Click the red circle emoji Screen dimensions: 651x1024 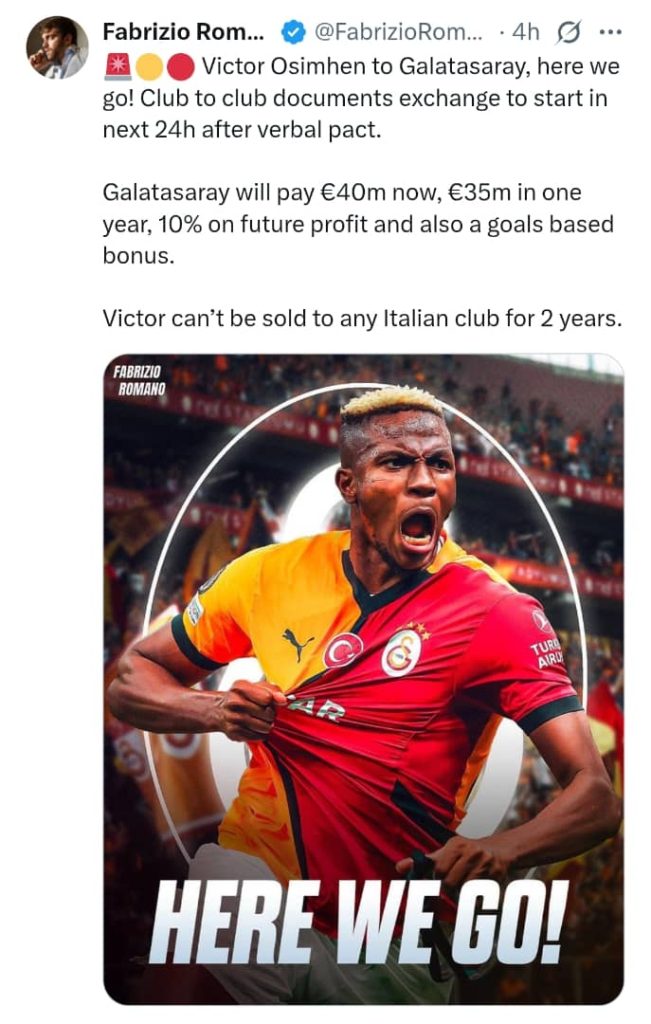181,67
